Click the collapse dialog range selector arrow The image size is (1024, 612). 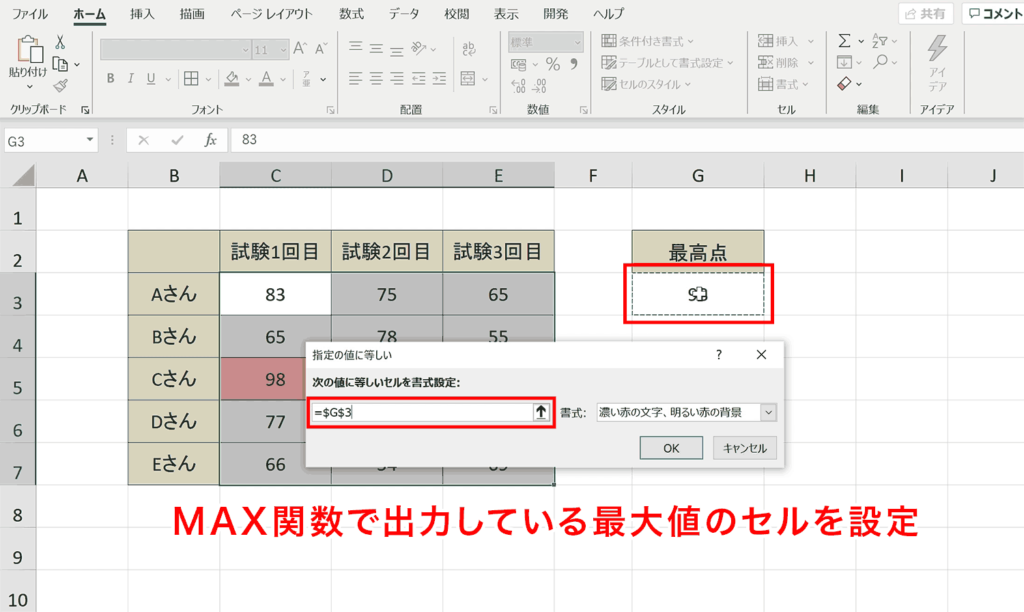[541, 412]
